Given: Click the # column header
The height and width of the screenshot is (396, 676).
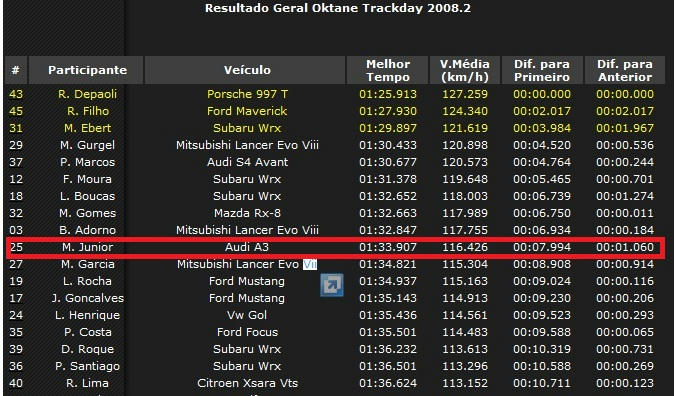Looking at the screenshot, I should pos(16,70).
